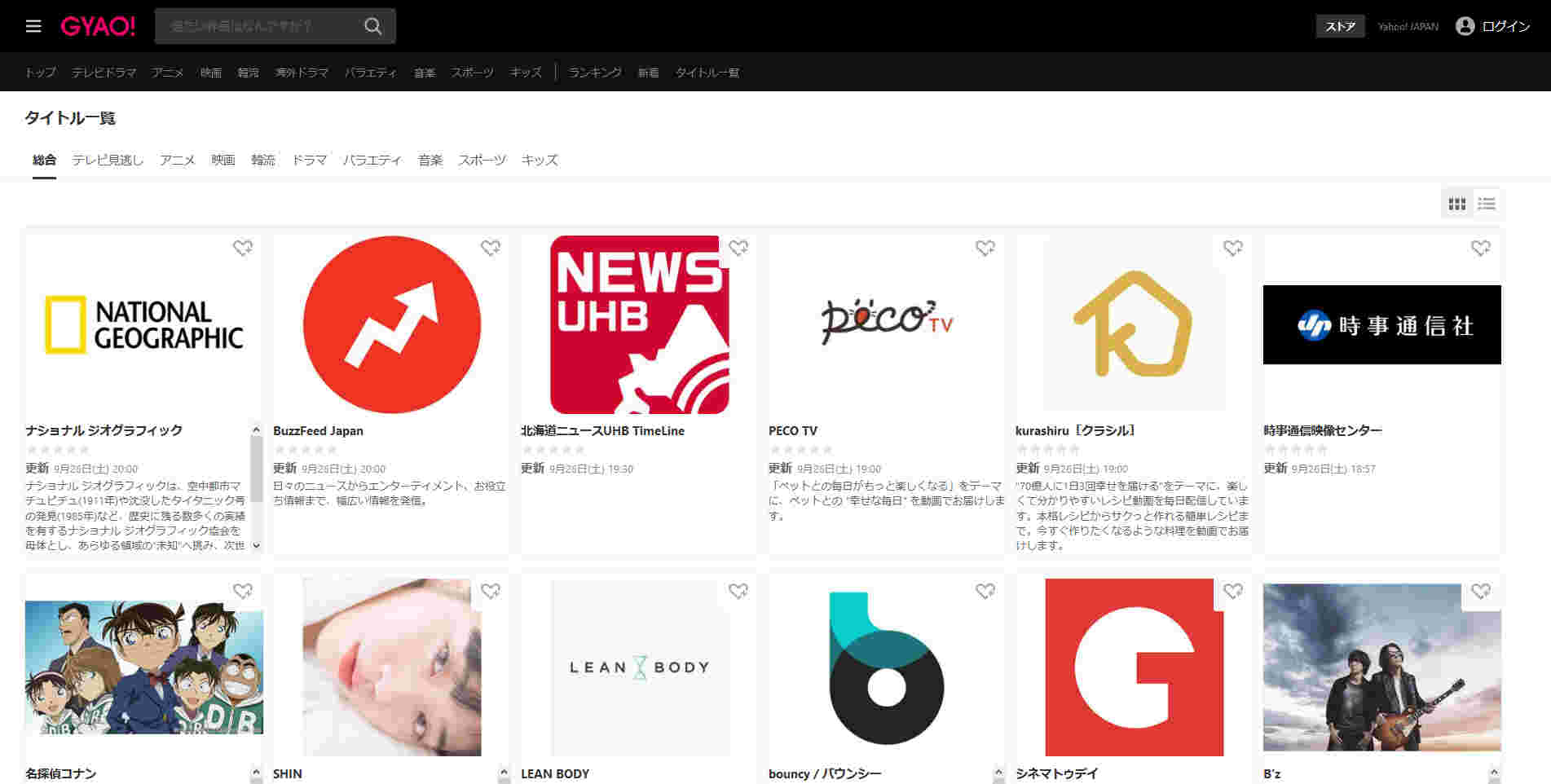Viewport: 1551px width, 784px height.
Task: Open ランキング in top navigation
Action: 595,73
